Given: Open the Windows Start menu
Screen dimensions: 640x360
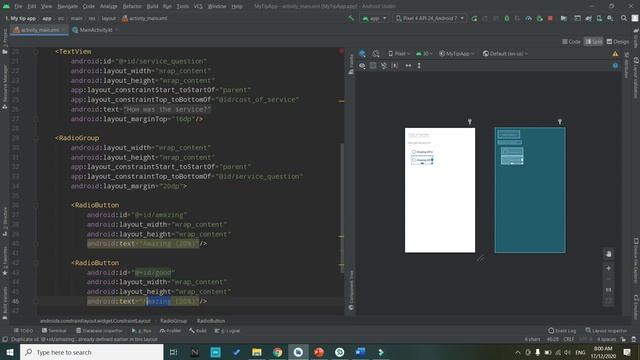Looking at the screenshot, I should pos(9,352).
